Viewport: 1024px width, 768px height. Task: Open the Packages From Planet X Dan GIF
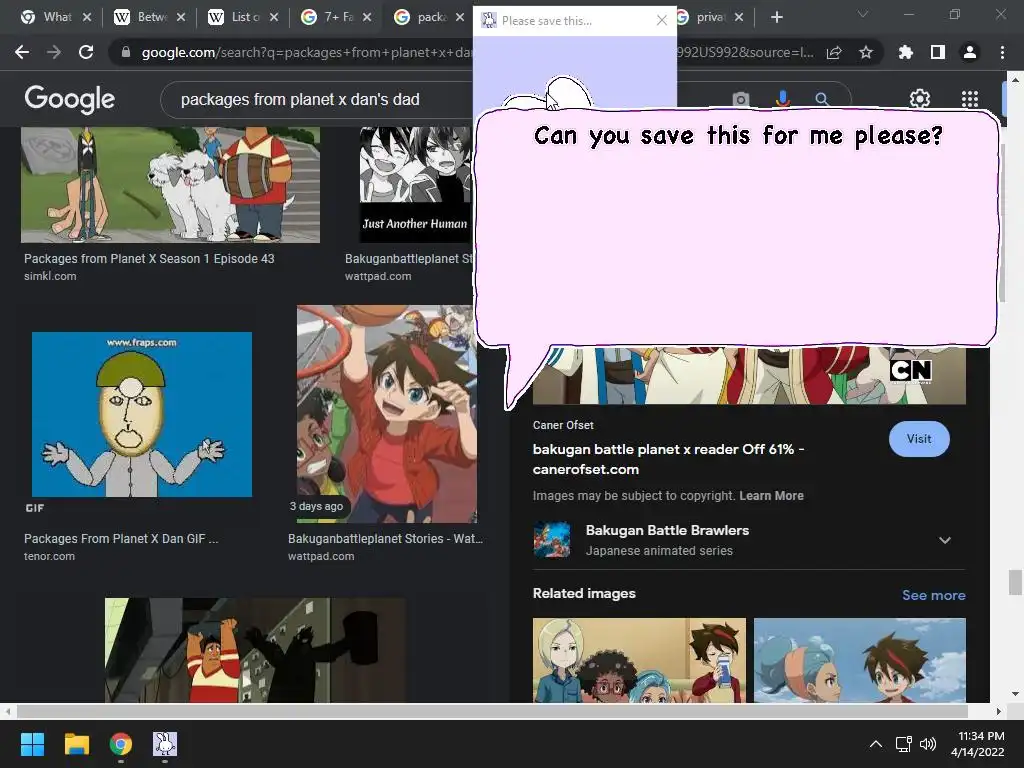pyautogui.click(x=142, y=414)
